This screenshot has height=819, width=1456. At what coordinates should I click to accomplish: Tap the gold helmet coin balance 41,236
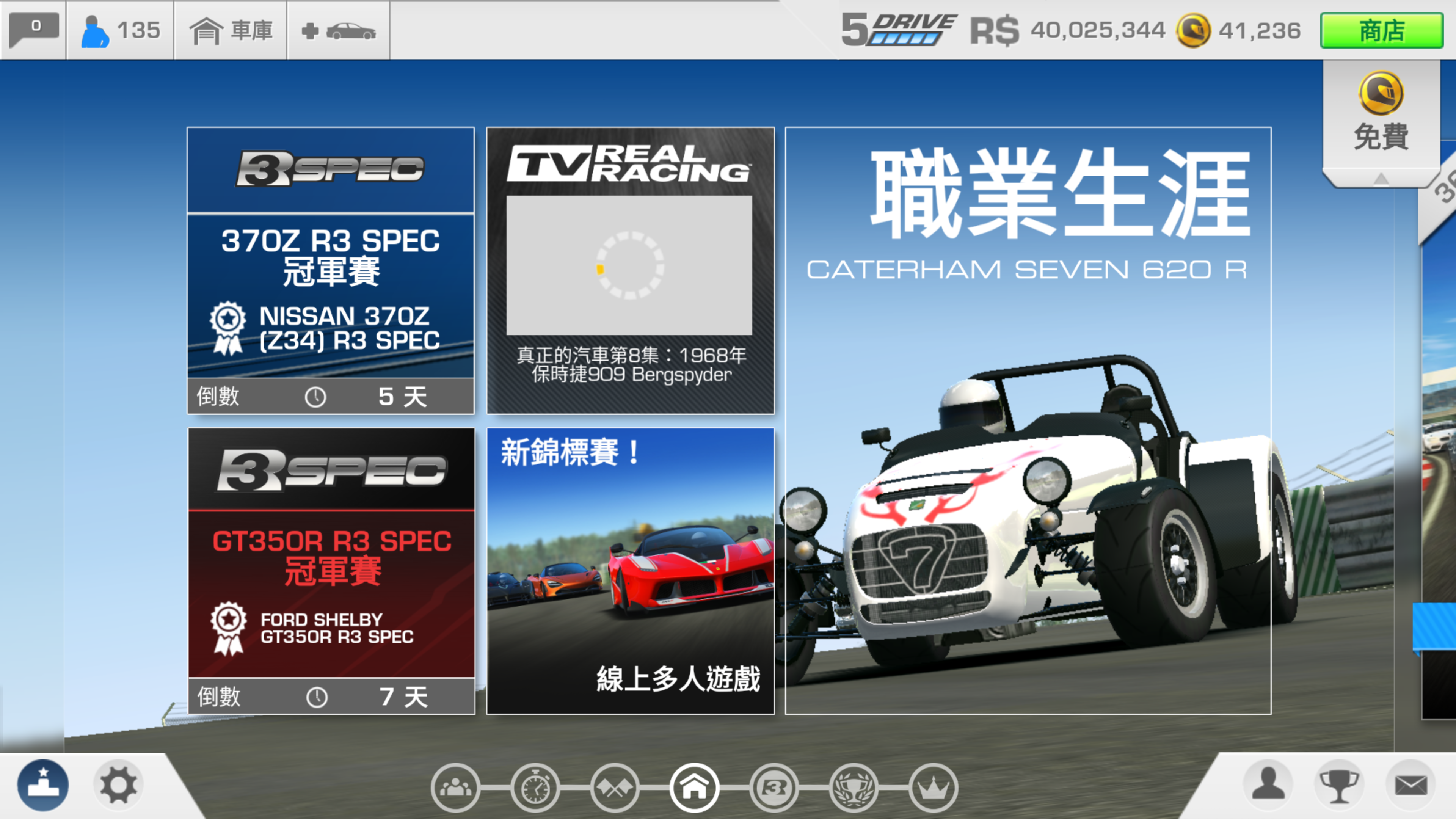(x=1239, y=30)
